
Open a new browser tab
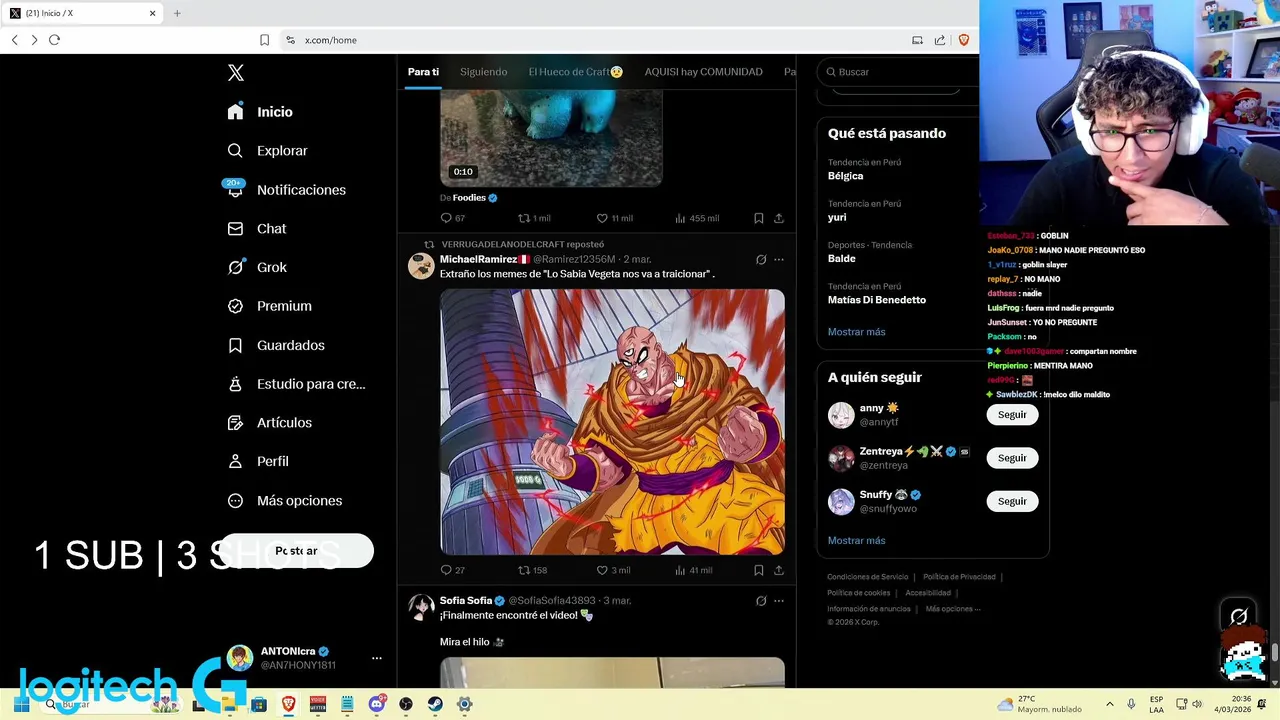click(x=177, y=13)
